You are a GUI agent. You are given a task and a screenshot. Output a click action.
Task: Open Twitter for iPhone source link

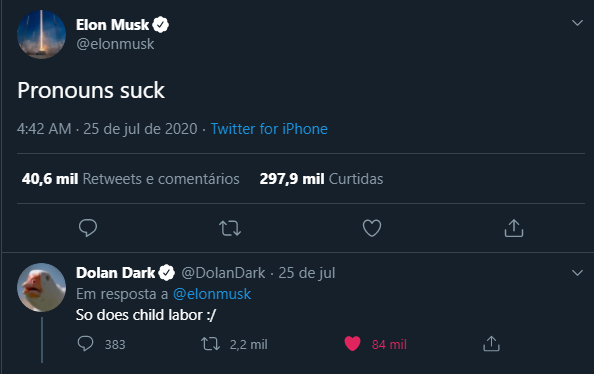tap(269, 129)
